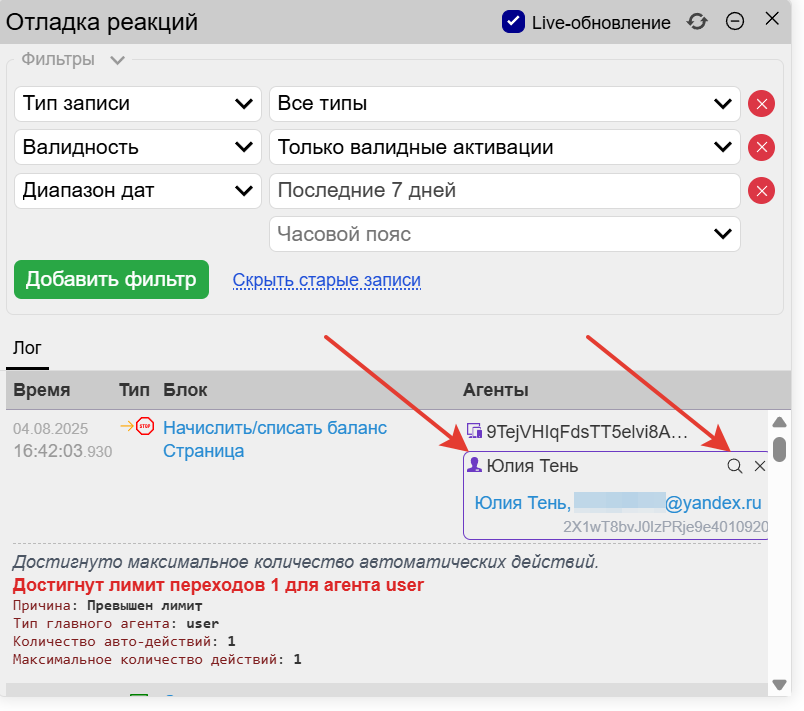Click the log scrollbar up arrow

pyautogui.click(x=779, y=422)
